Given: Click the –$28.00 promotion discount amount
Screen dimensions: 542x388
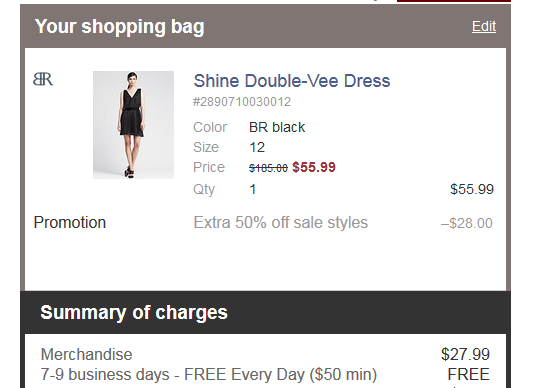Looking at the screenshot, I should pos(467,223).
